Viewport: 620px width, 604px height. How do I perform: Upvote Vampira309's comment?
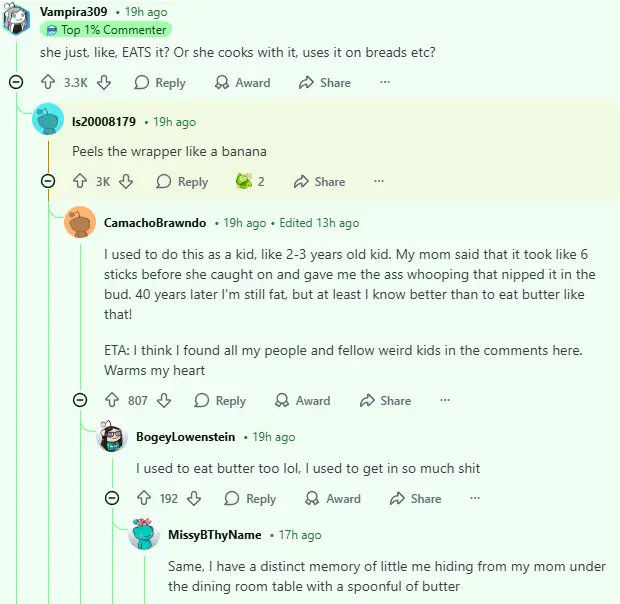[48, 83]
